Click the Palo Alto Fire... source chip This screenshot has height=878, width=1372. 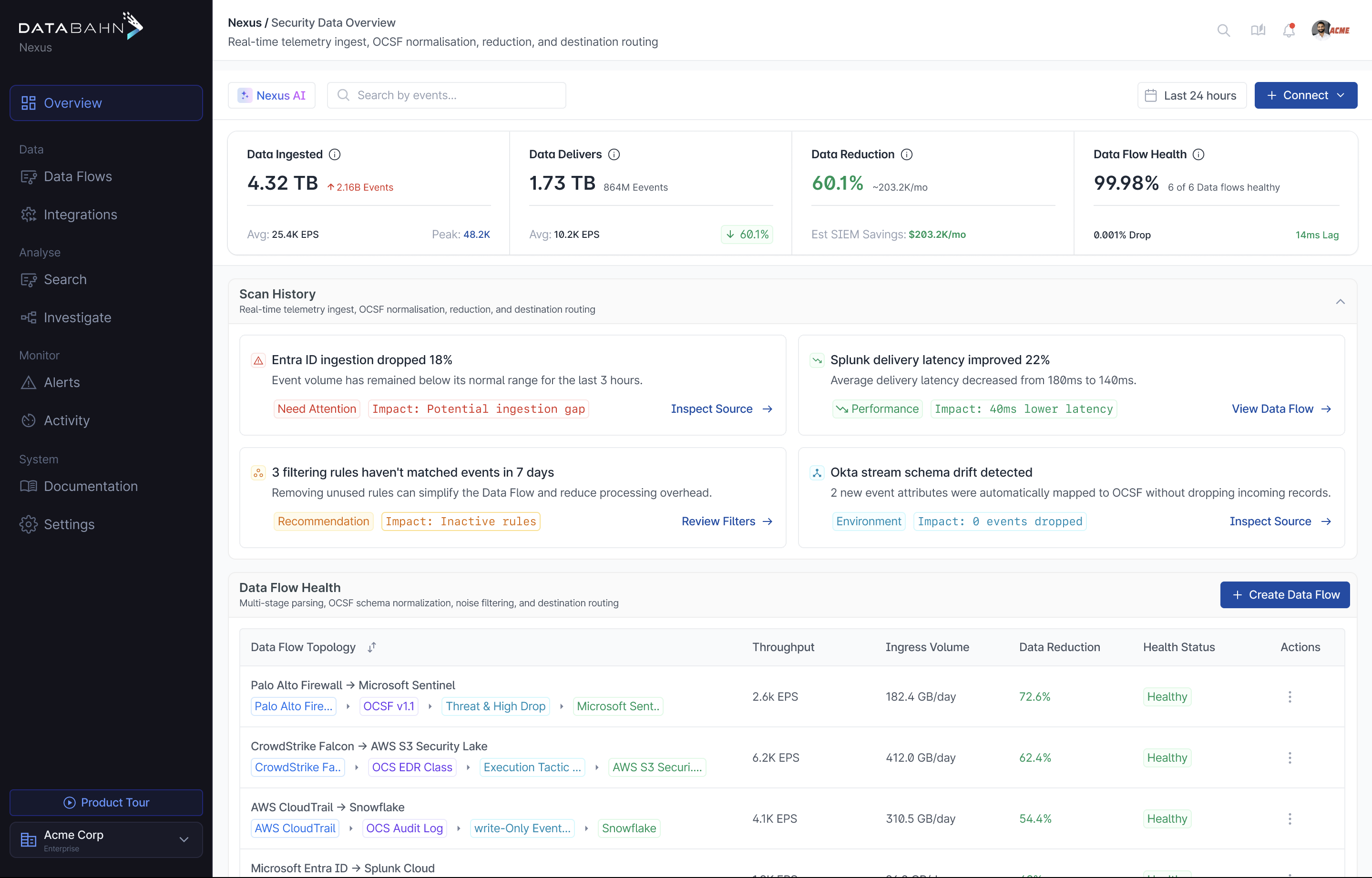293,706
